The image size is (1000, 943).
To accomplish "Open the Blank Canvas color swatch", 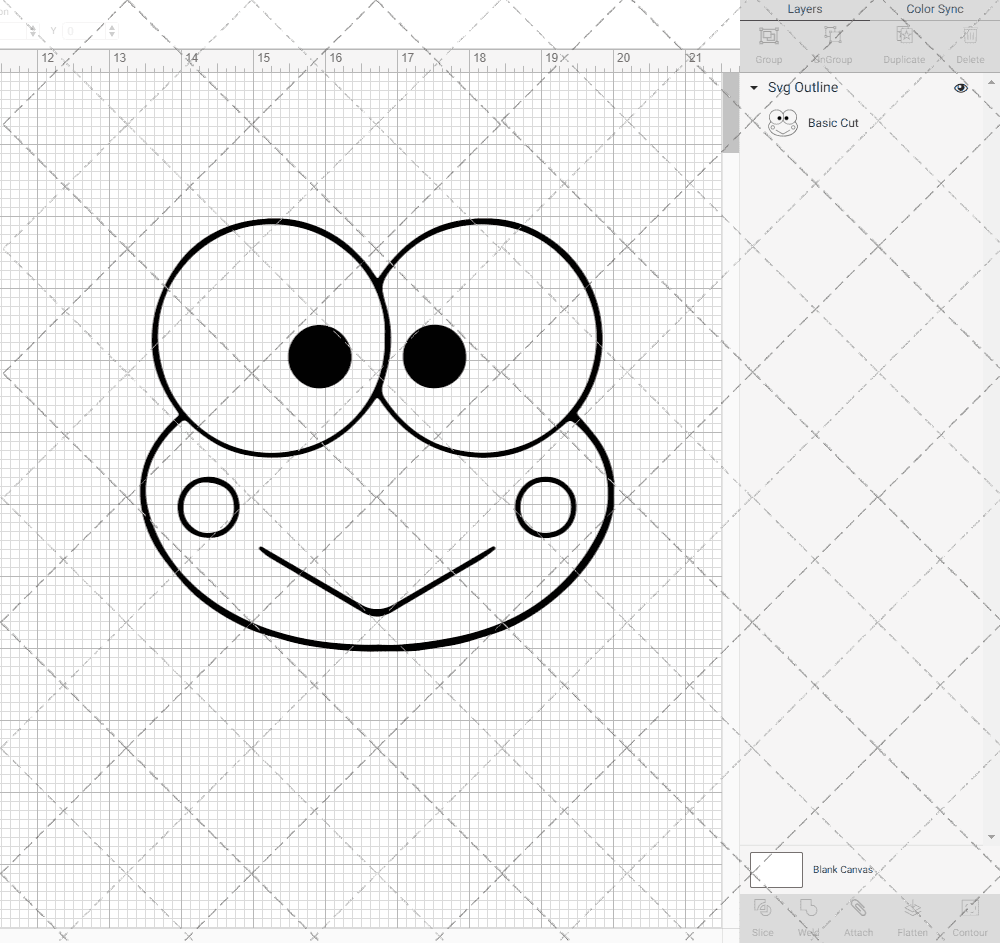I will (775, 869).
